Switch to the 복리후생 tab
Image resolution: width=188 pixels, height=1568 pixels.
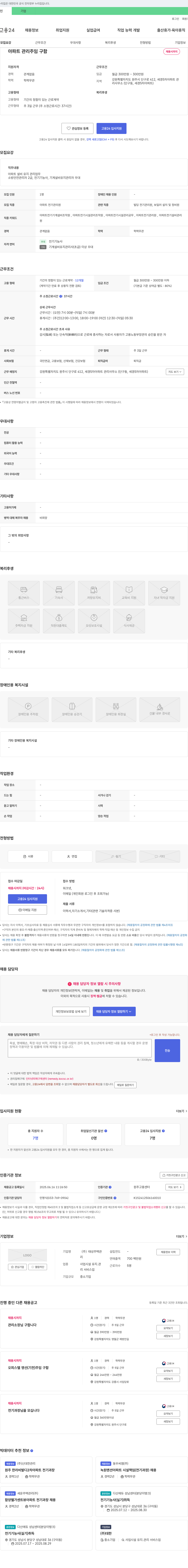(110, 43)
